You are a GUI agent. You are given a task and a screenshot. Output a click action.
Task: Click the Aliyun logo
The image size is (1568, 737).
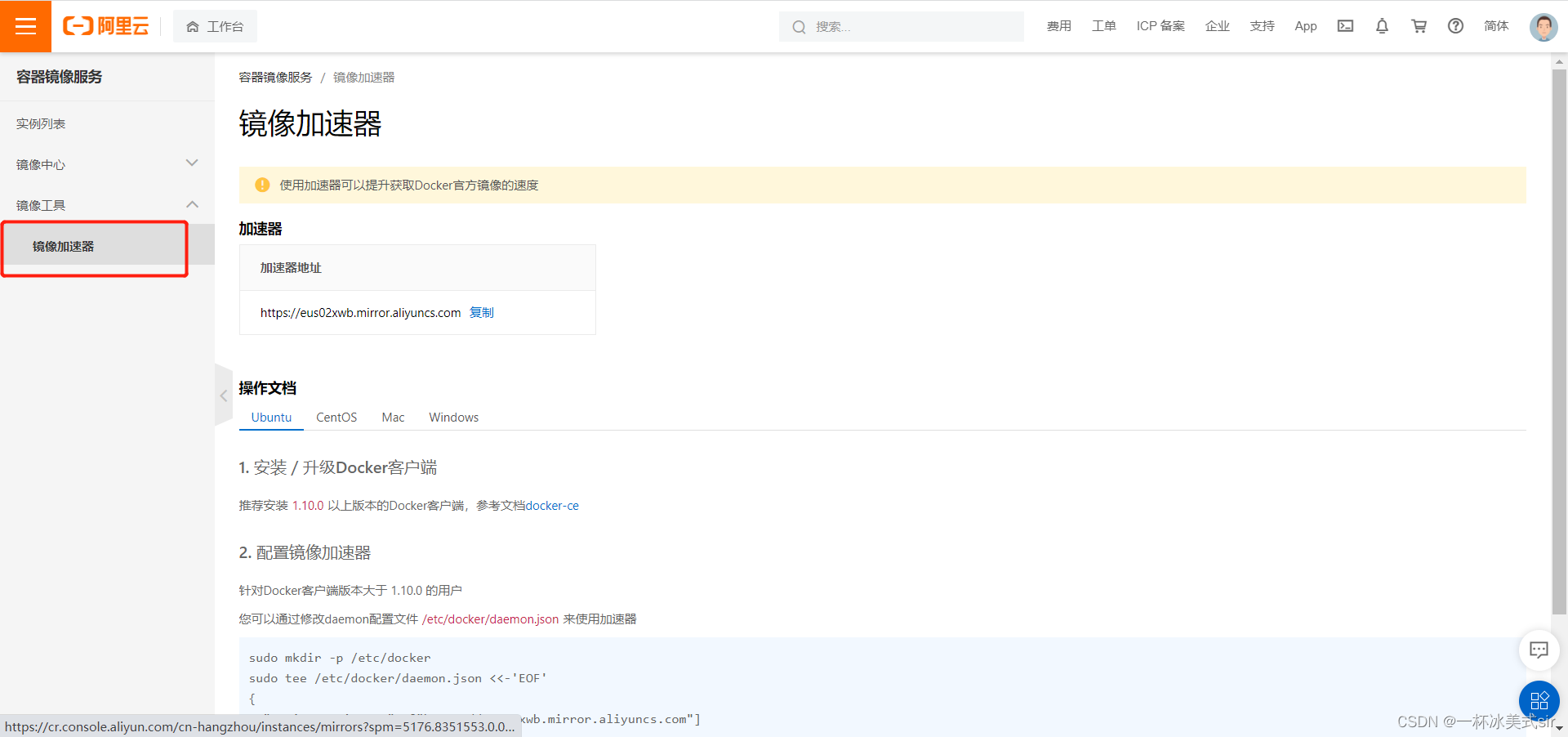pyautogui.click(x=106, y=26)
